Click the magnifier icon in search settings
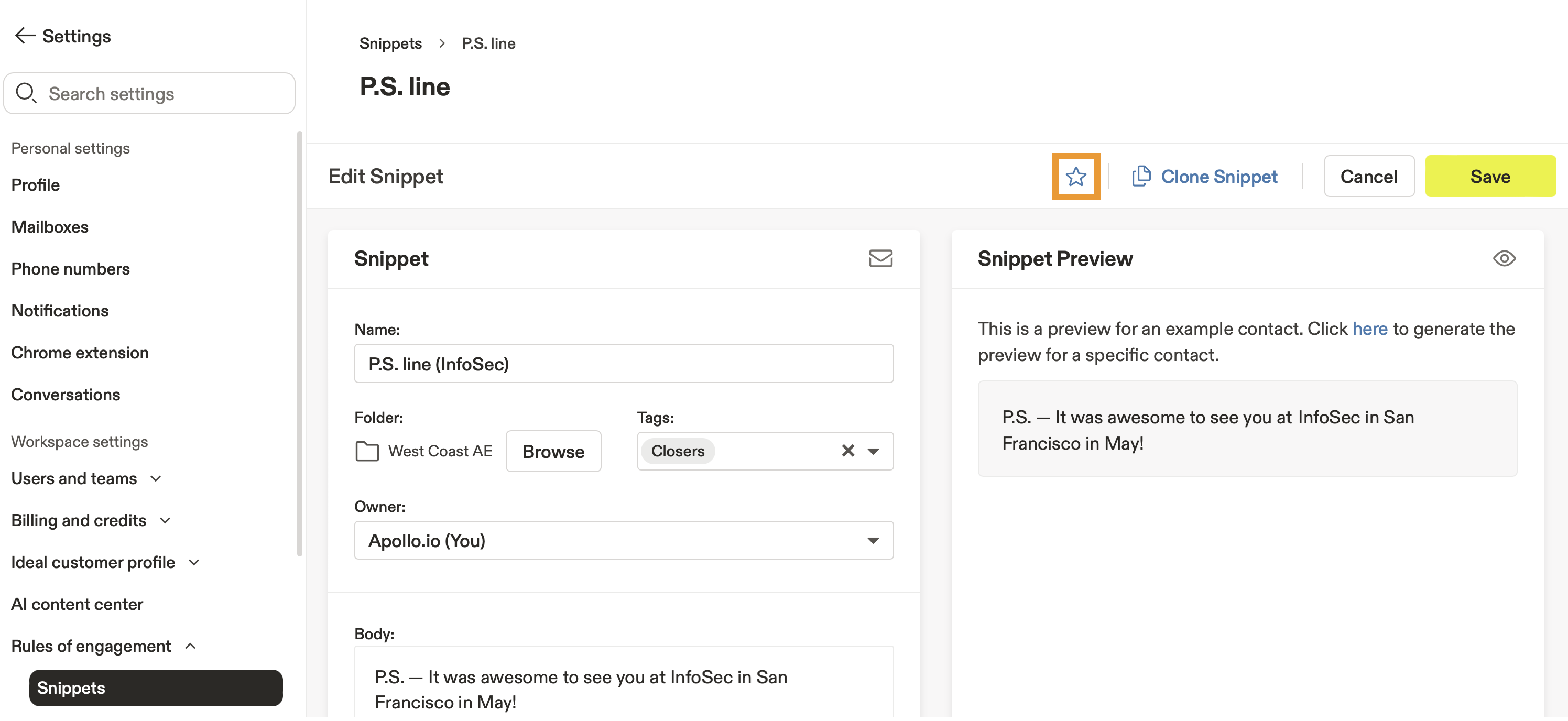 26,93
